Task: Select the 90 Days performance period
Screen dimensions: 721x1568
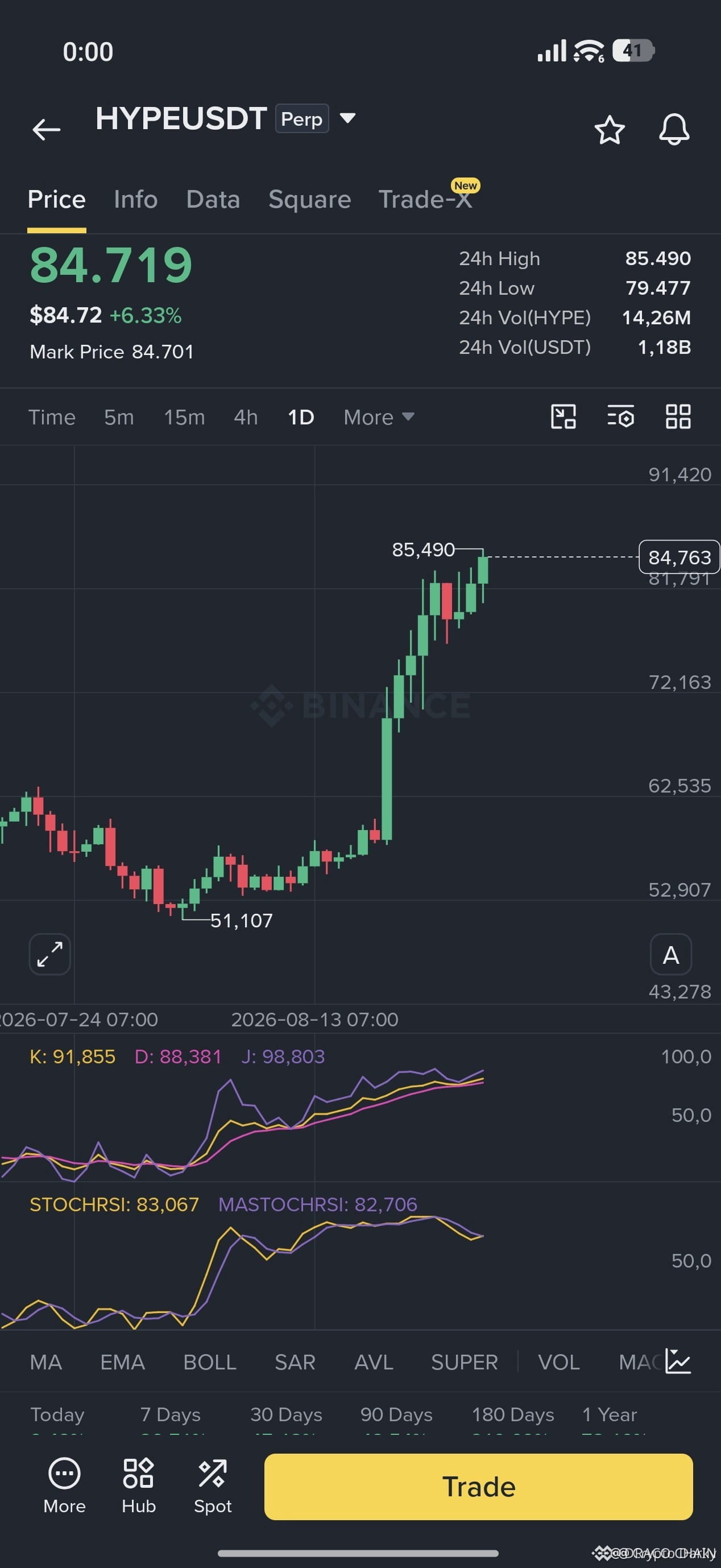Action: 396,1414
